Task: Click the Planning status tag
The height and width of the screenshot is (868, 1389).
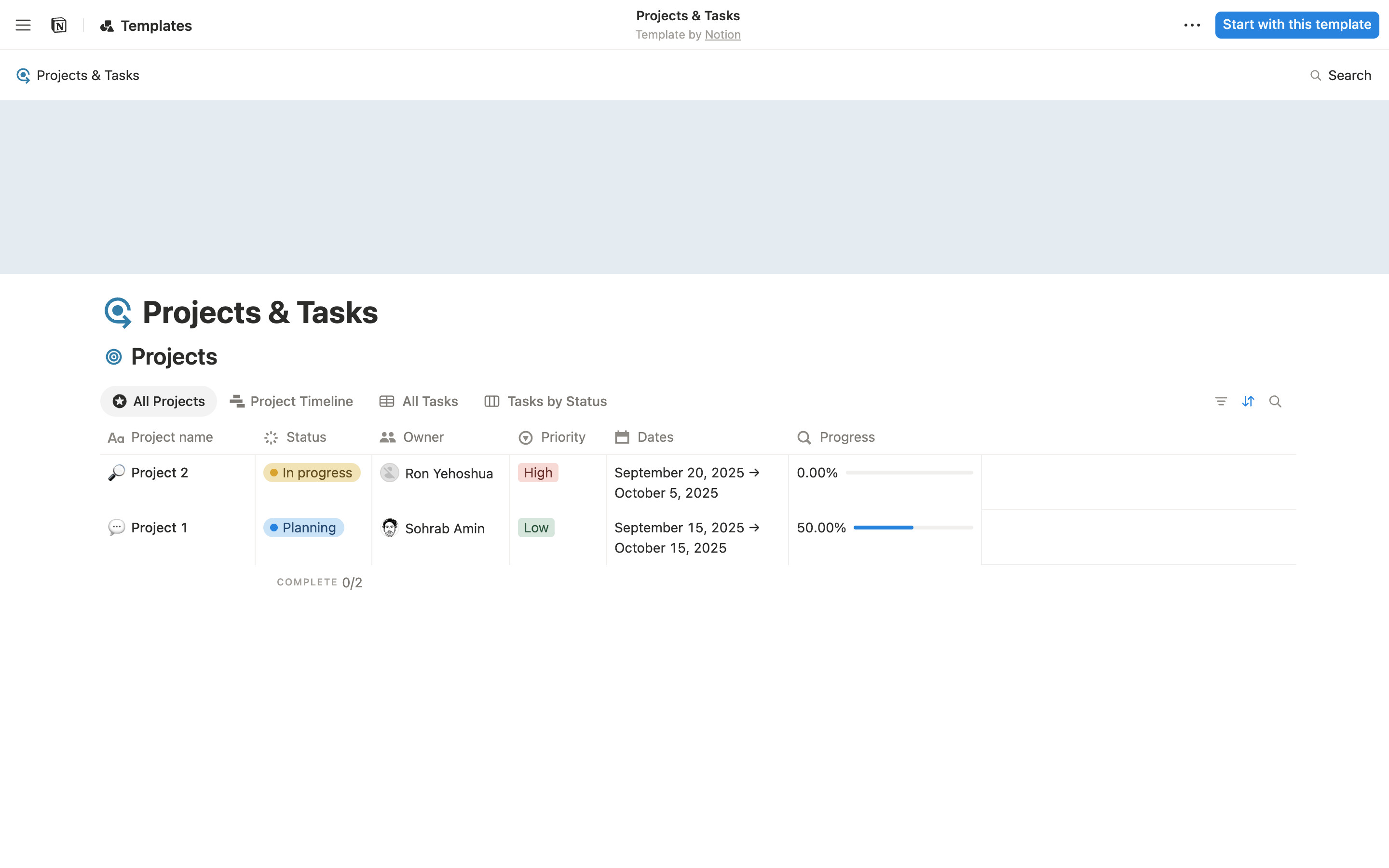Action: 304,528
